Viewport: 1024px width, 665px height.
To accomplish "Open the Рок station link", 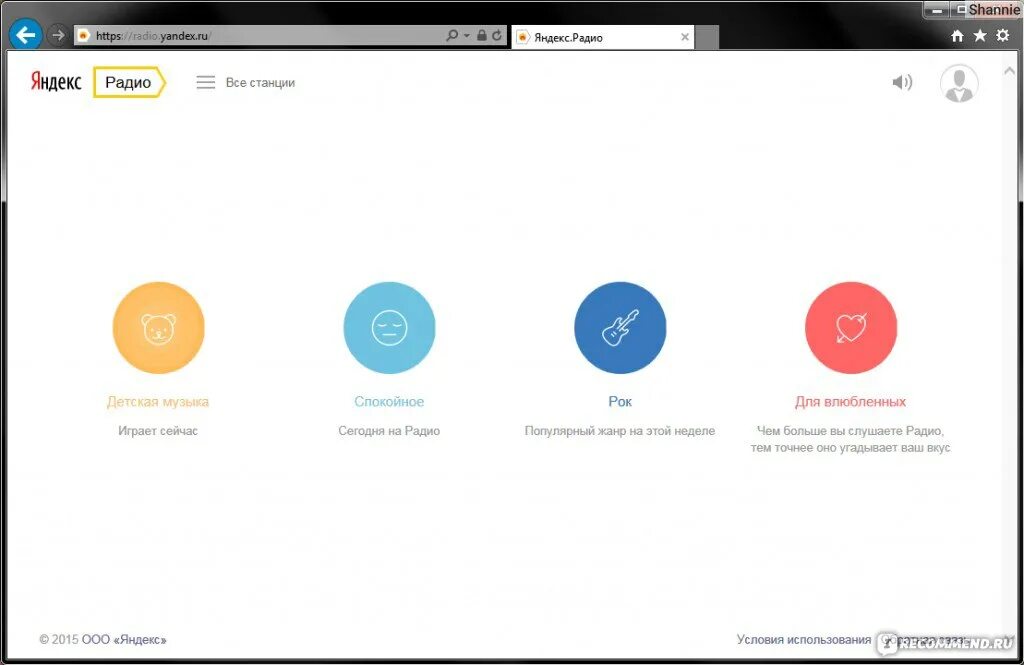I will (x=620, y=402).
